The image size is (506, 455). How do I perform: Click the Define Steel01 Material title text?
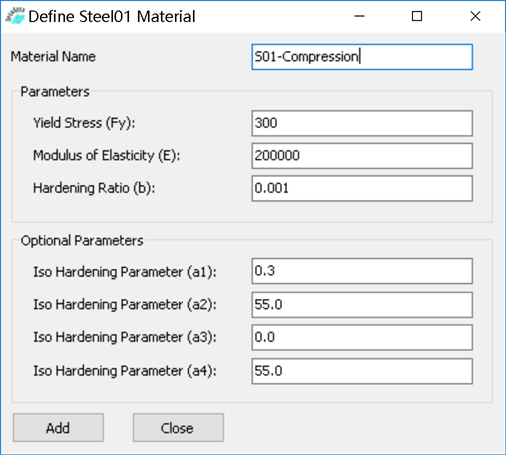coord(112,16)
